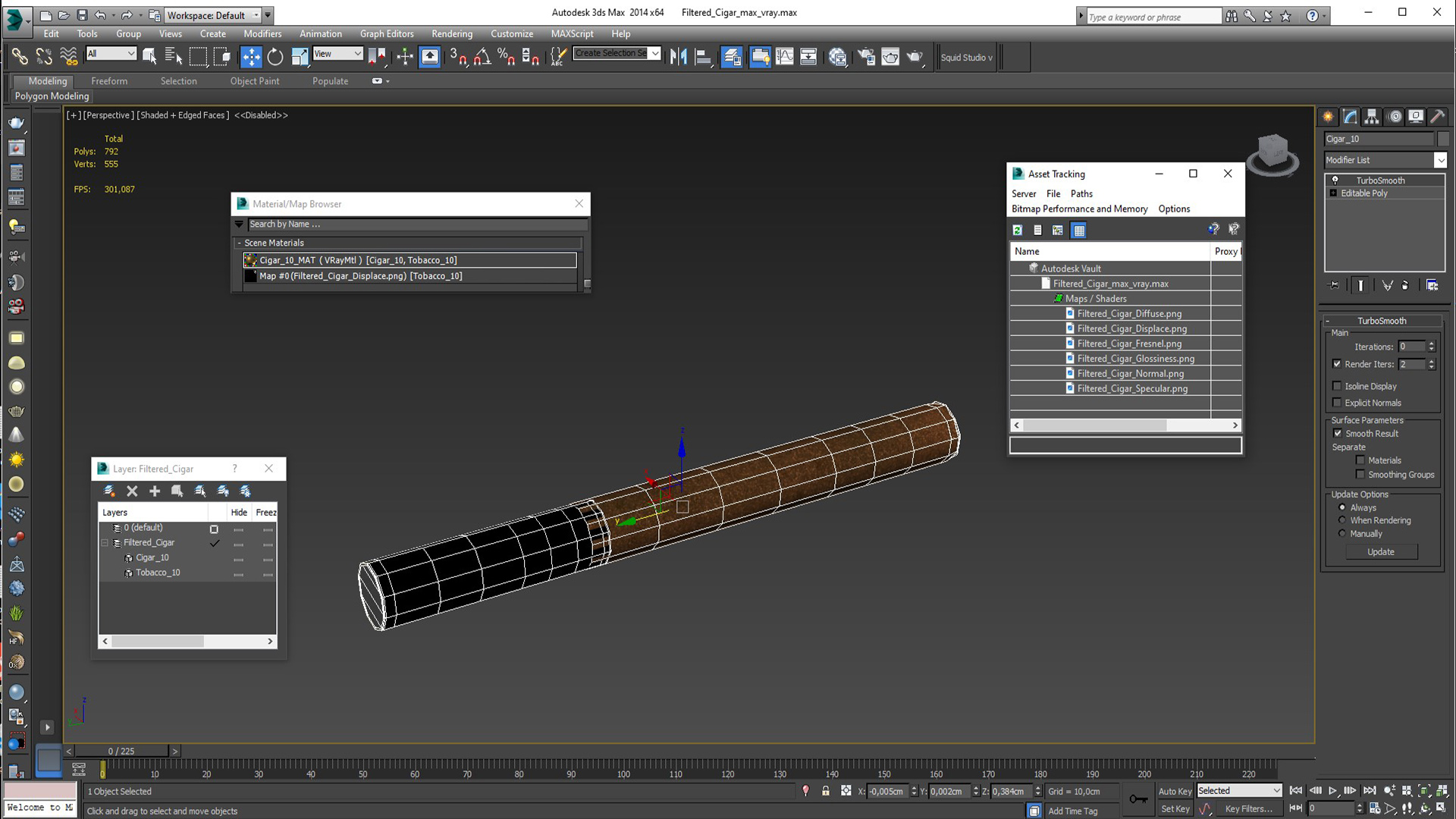Screen dimensions: 1456x819
Task: Refresh the Asset Tracking list
Action: click(x=1018, y=230)
